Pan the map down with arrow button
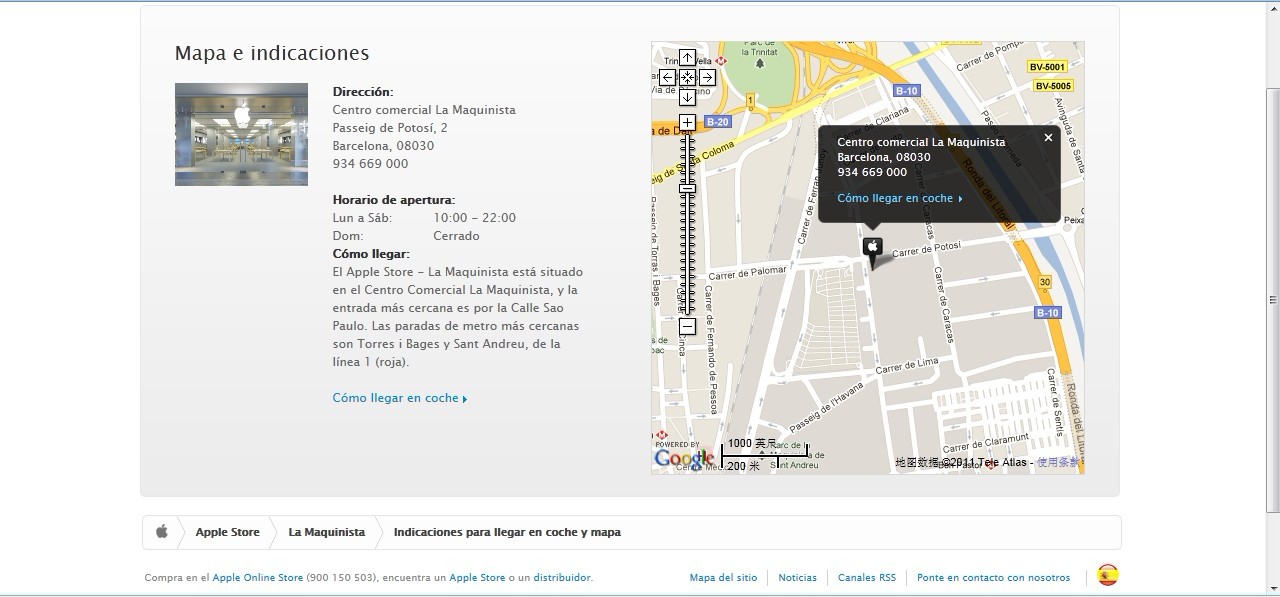The image size is (1280, 597). pos(687,97)
